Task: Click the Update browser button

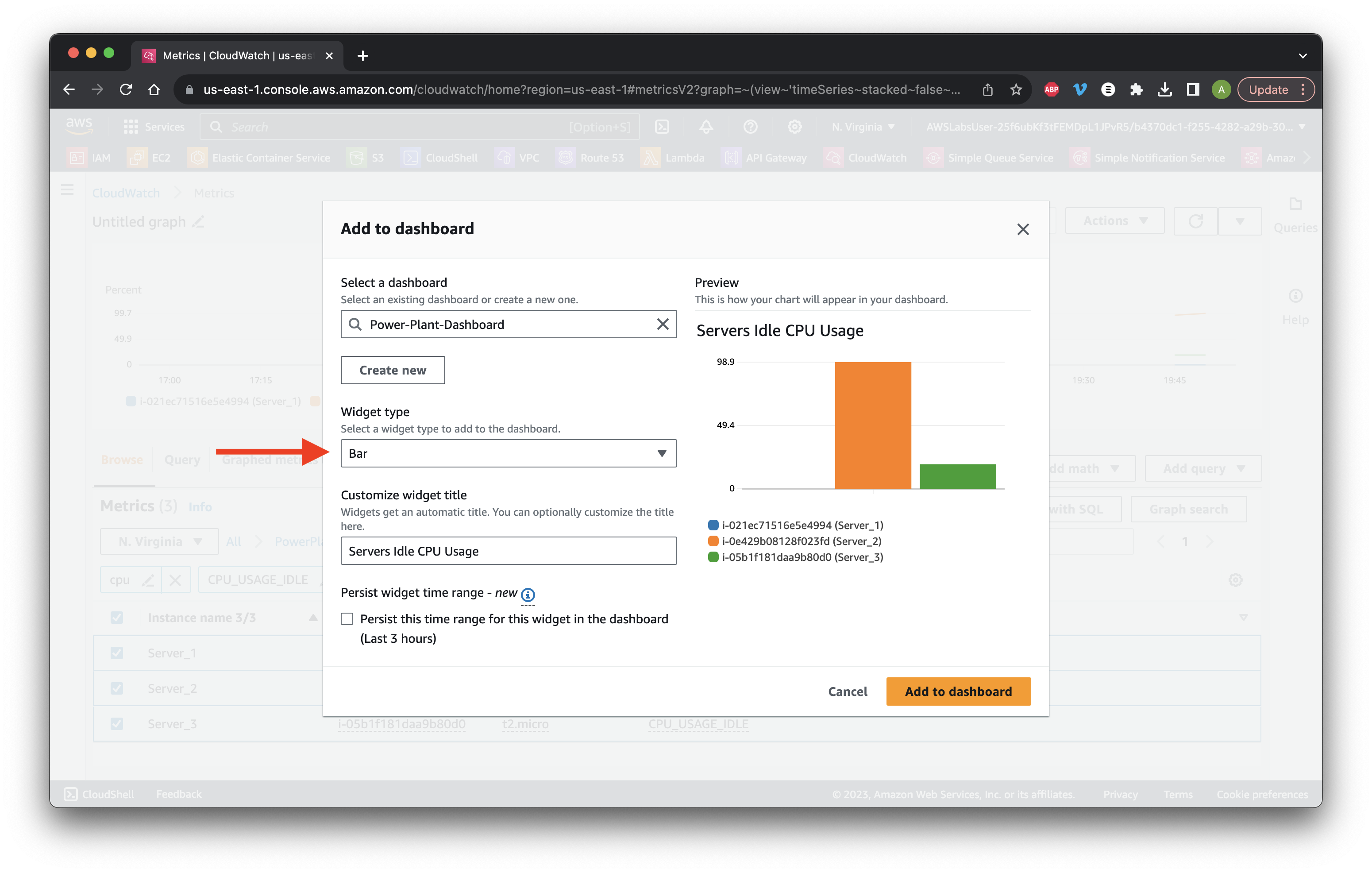Action: (x=1276, y=89)
